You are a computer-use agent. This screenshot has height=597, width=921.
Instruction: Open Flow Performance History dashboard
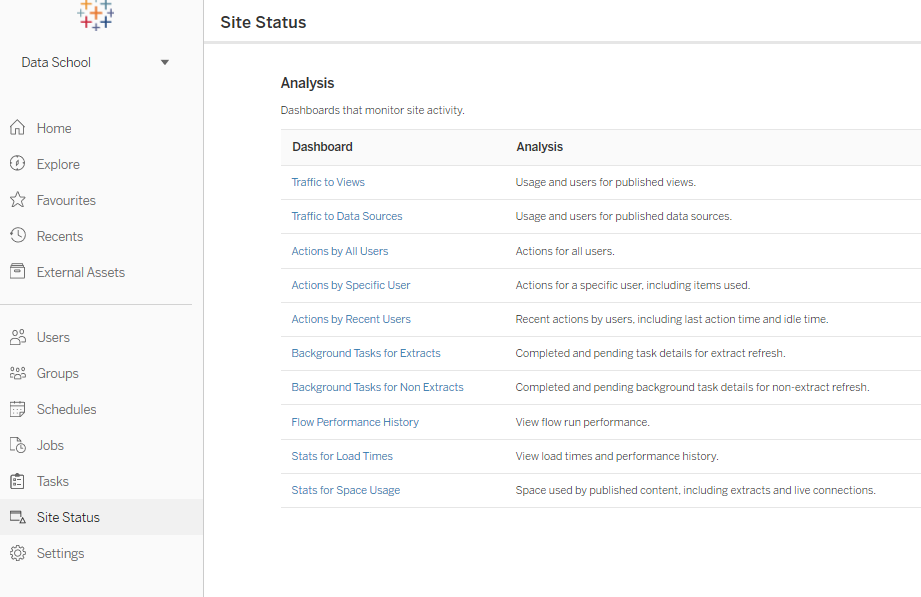355,422
